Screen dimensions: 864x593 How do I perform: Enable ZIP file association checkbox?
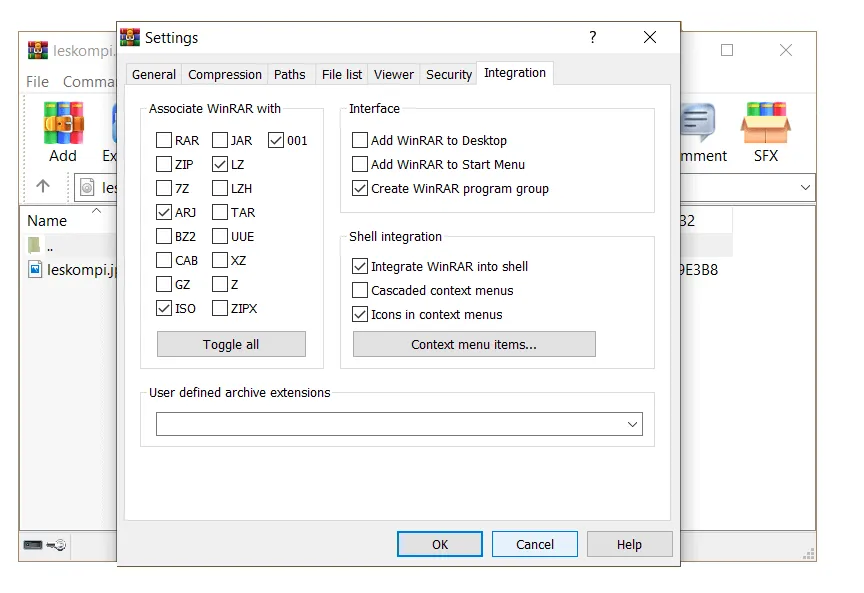164,164
